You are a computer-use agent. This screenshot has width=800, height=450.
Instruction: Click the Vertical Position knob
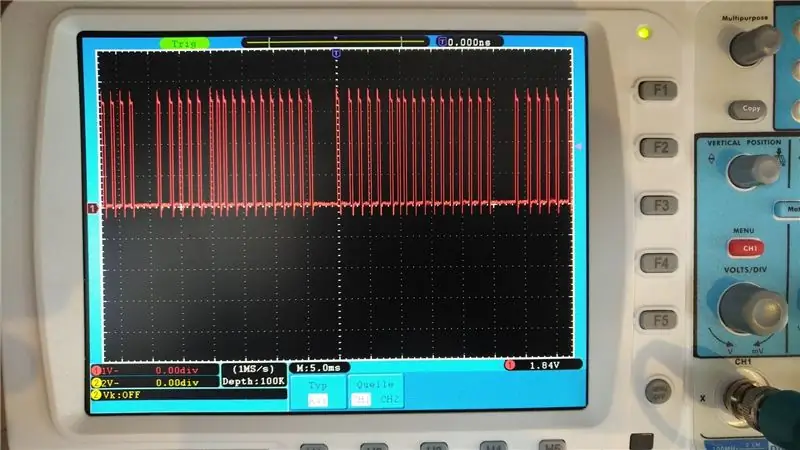[753, 171]
